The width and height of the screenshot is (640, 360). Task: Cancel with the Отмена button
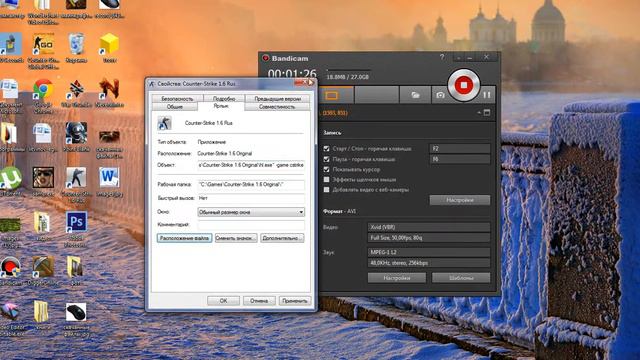pos(259,301)
